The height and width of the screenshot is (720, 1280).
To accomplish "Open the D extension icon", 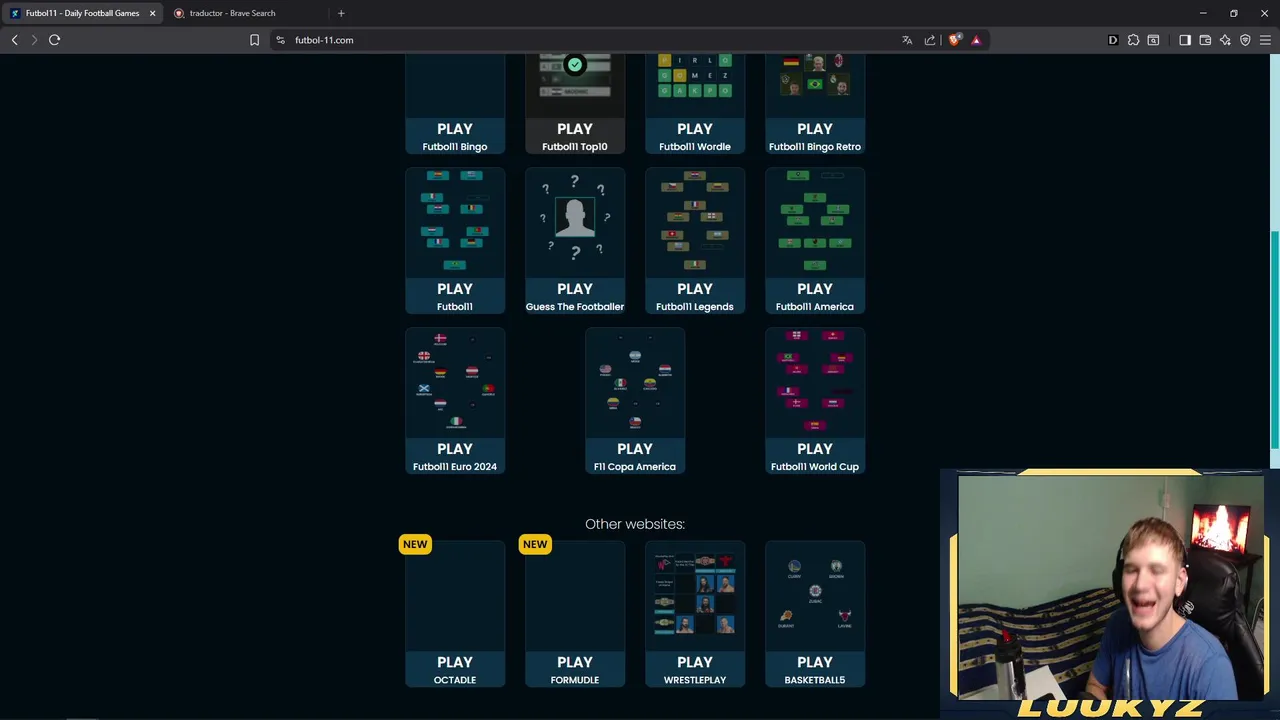I will coord(1113,40).
